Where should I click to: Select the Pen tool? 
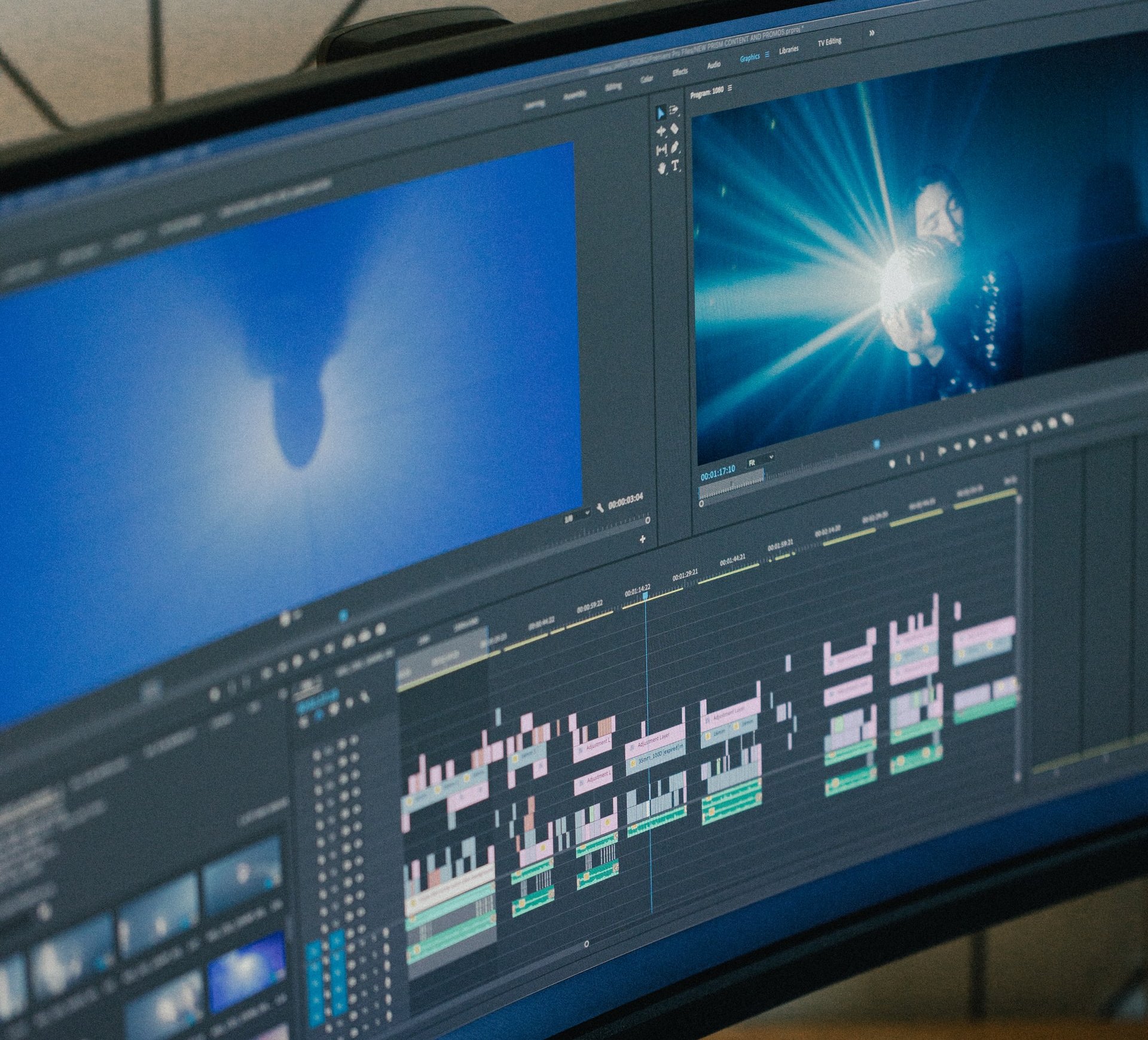675,146
